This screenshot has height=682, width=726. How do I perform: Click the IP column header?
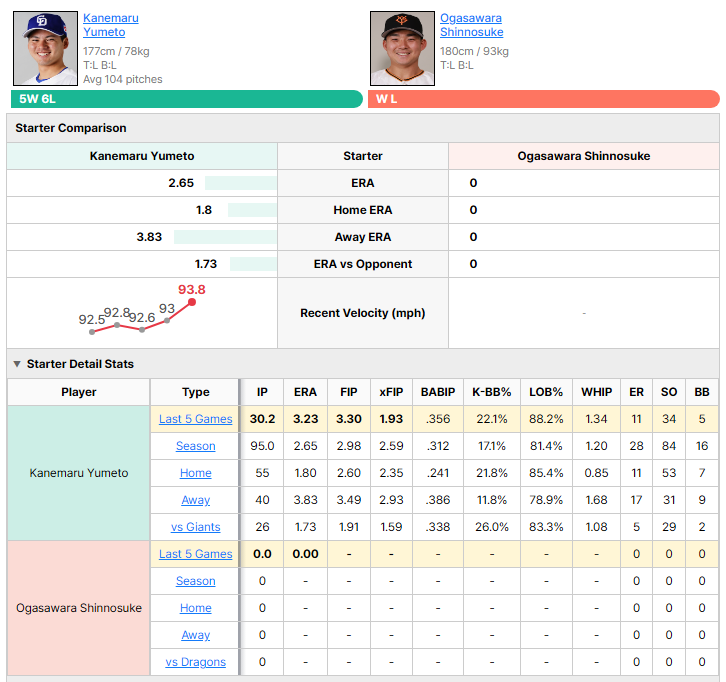tap(262, 392)
